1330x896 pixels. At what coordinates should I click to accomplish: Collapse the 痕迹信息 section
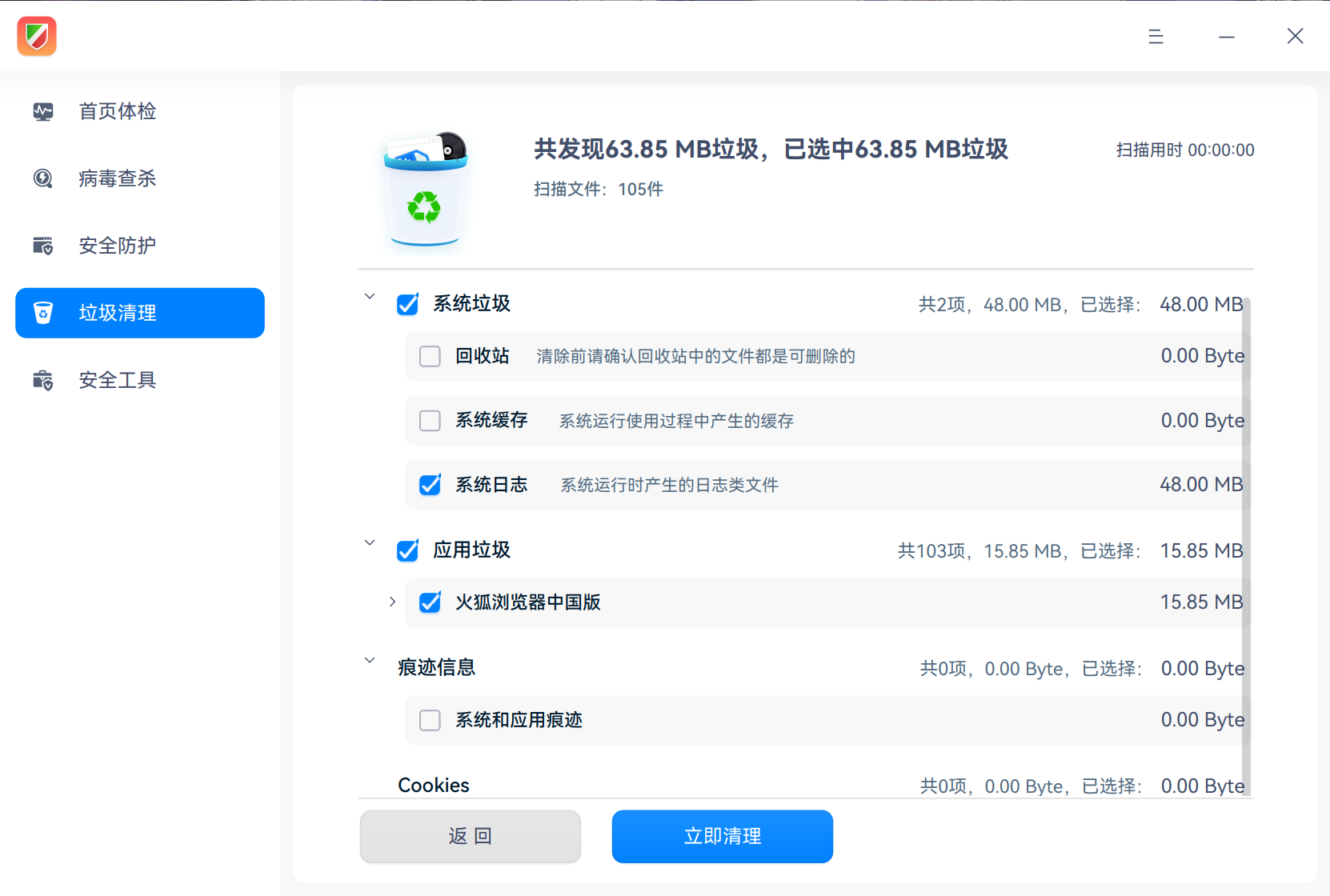coord(369,660)
